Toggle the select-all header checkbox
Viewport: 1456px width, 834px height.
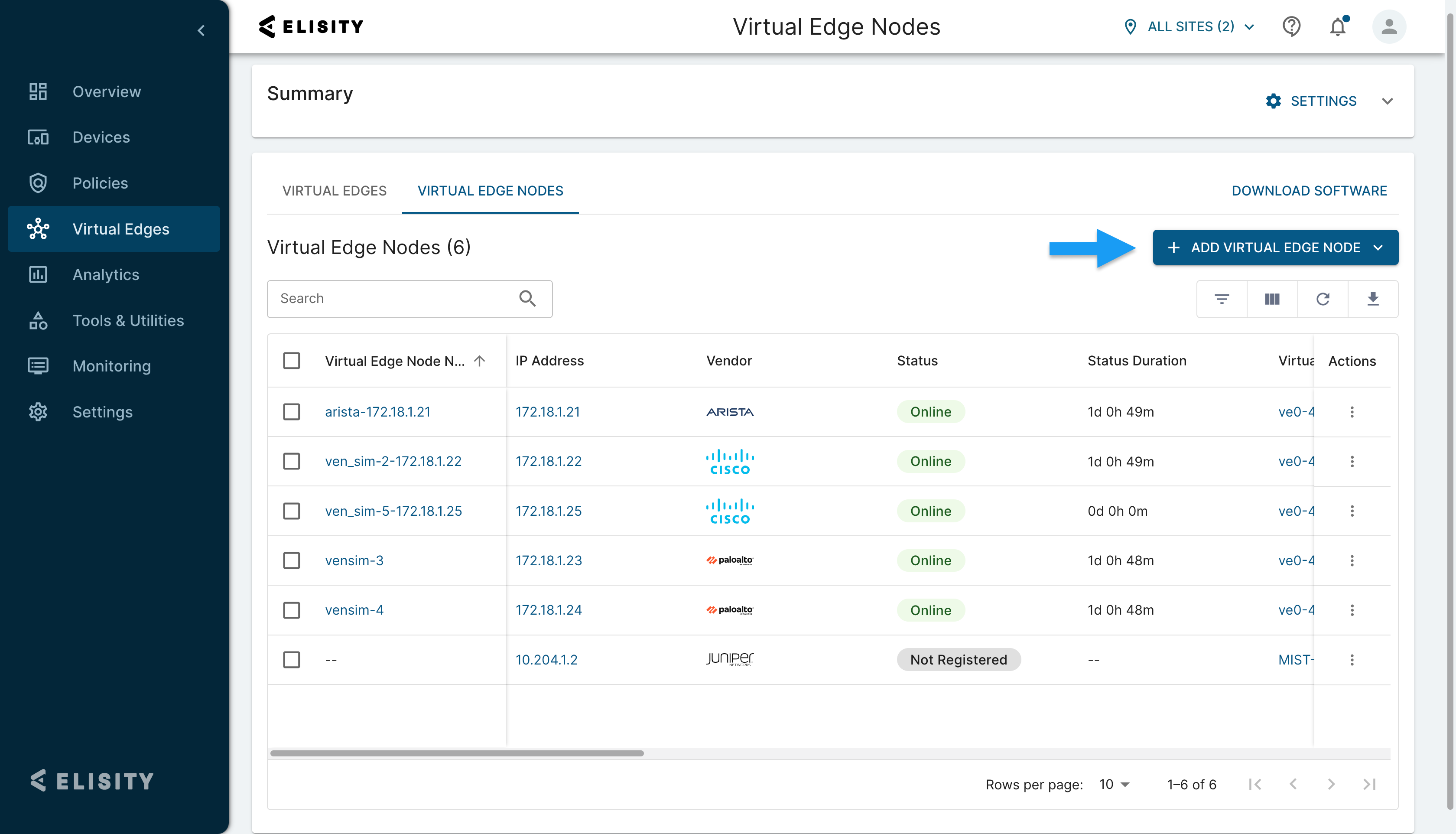coord(292,361)
